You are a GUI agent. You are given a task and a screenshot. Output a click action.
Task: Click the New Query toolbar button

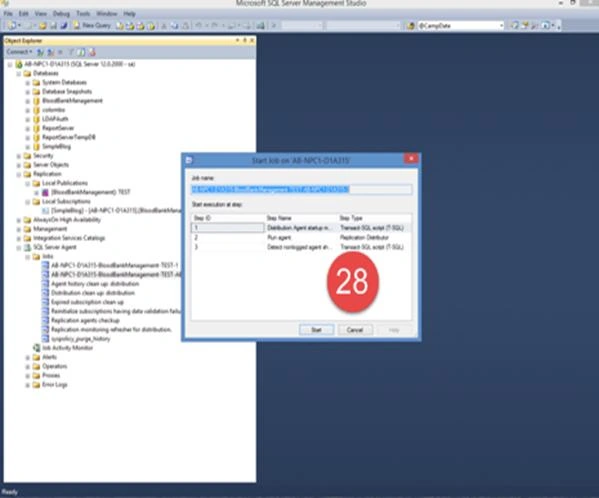92,26
